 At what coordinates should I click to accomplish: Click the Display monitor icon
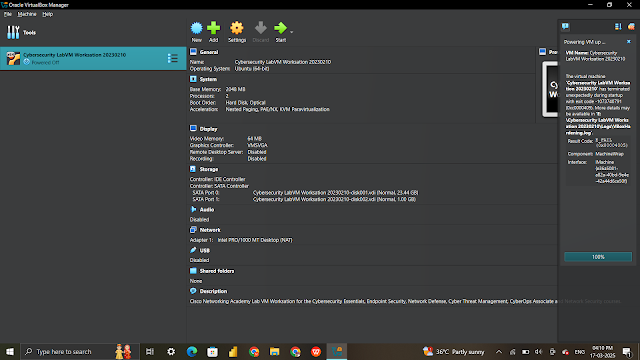(x=193, y=129)
